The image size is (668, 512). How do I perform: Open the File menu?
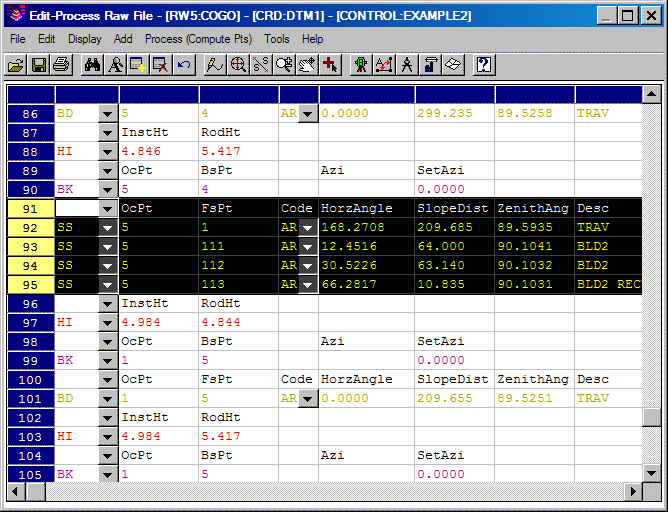[17, 39]
